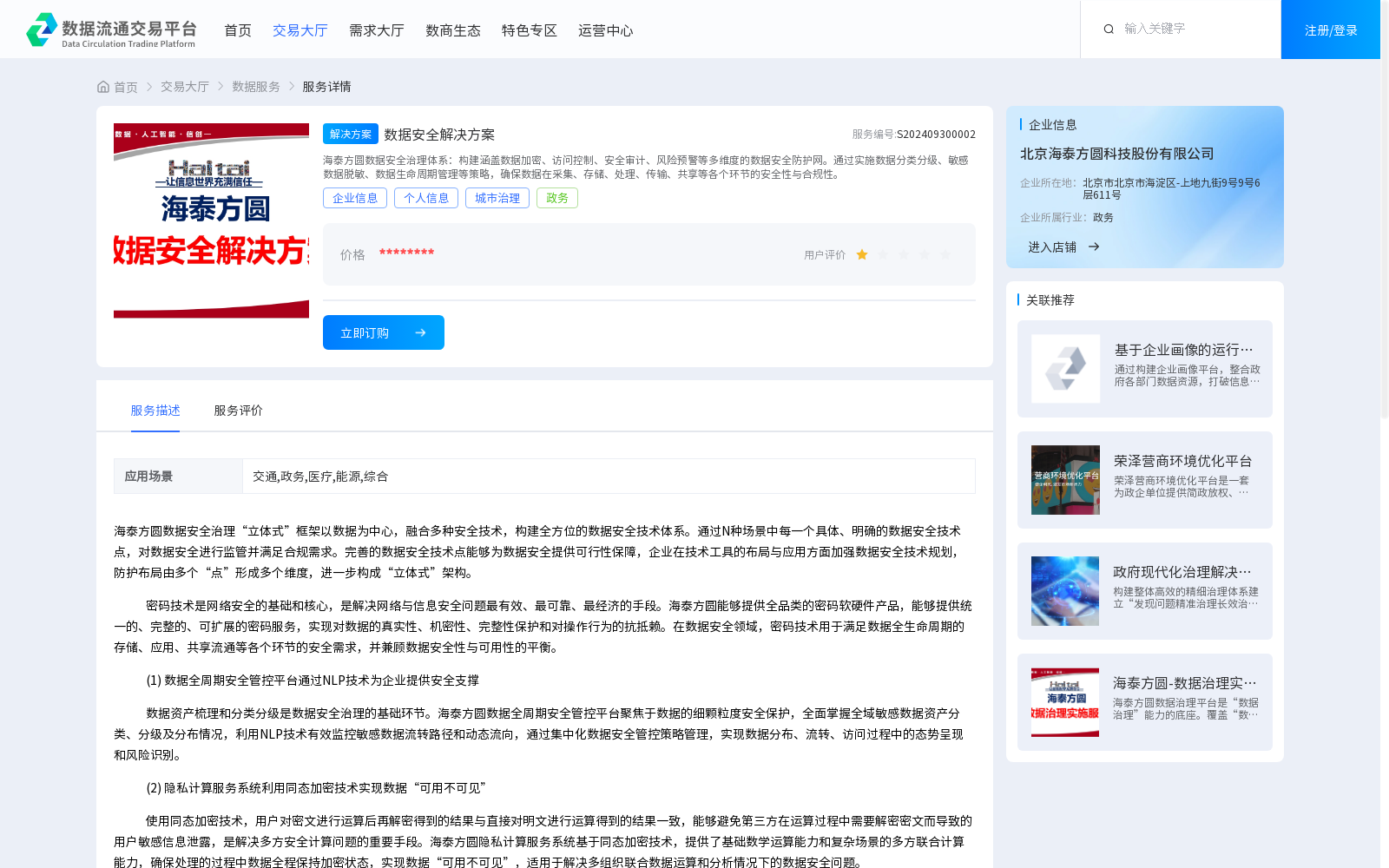Open the 首页 navigation item
The image size is (1389, 868).
point(238,30)
